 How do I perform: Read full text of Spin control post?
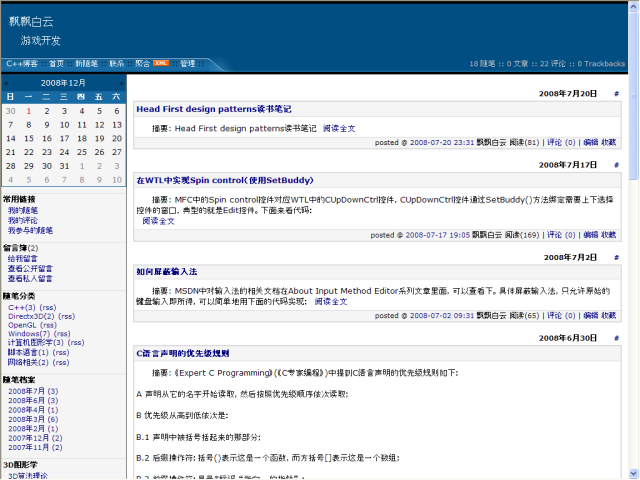coord(158,221)
